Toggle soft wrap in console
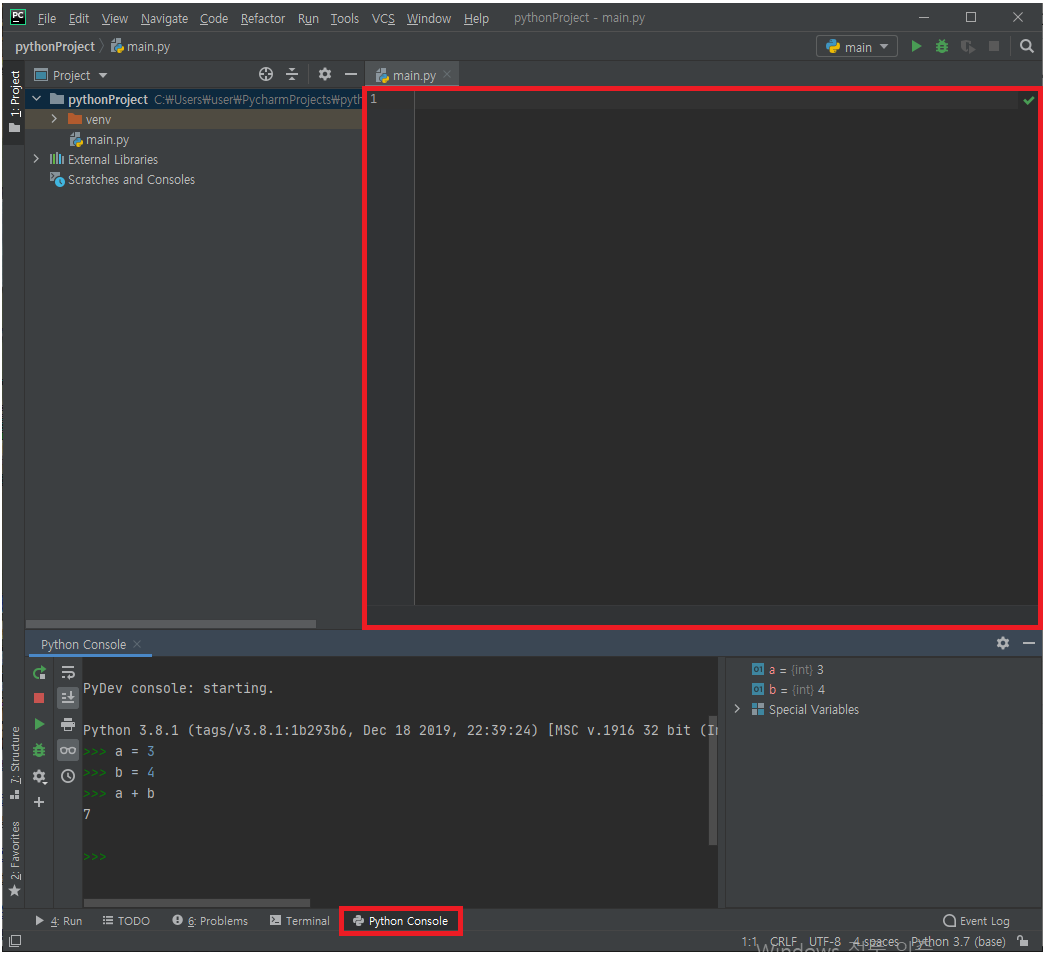1045x955 pixels. coord(68,673)
